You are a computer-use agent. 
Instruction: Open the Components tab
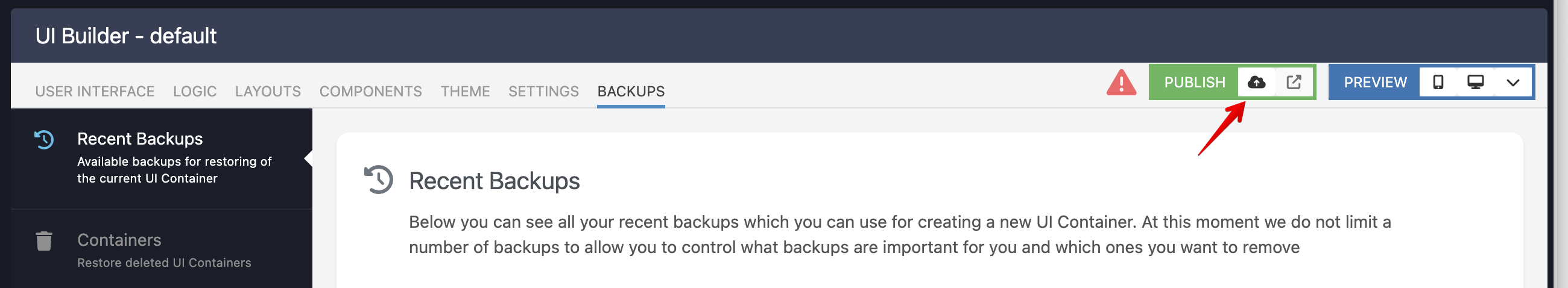(x=371, y=91)
